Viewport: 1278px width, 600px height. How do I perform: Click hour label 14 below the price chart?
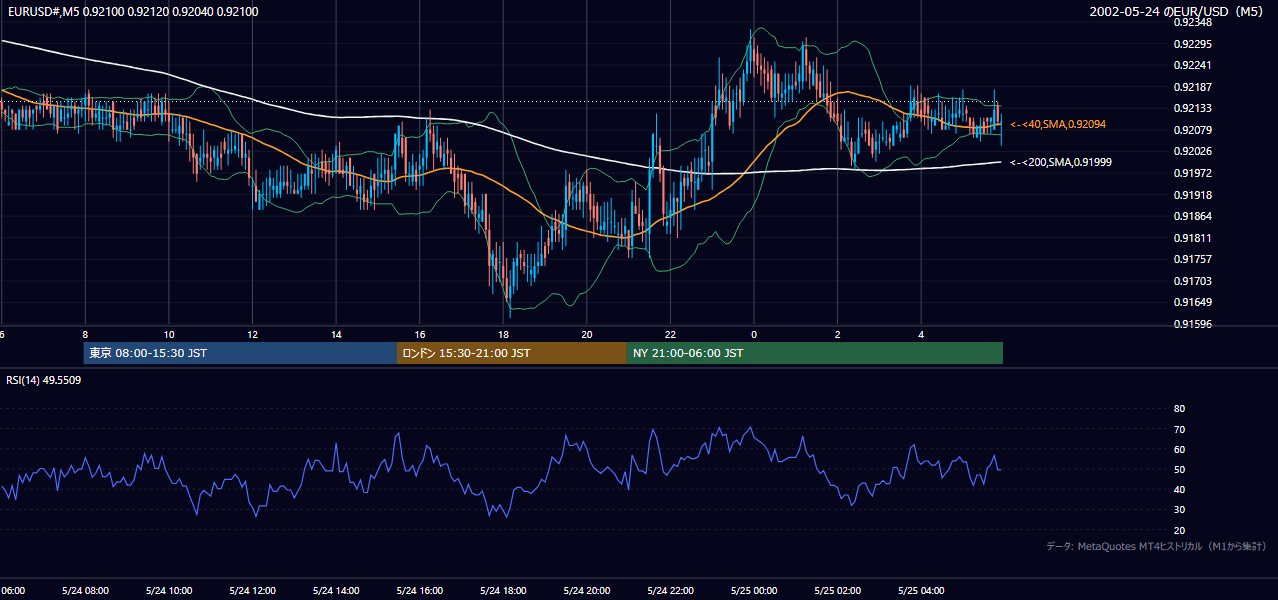click(x=336, y=334)
